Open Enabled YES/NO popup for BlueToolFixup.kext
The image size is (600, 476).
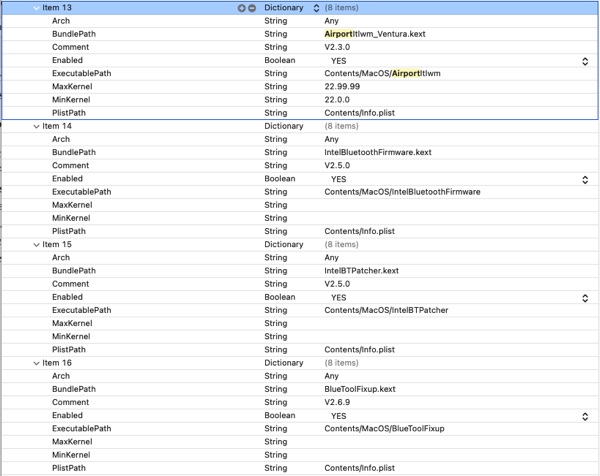[x=585, y=416]
